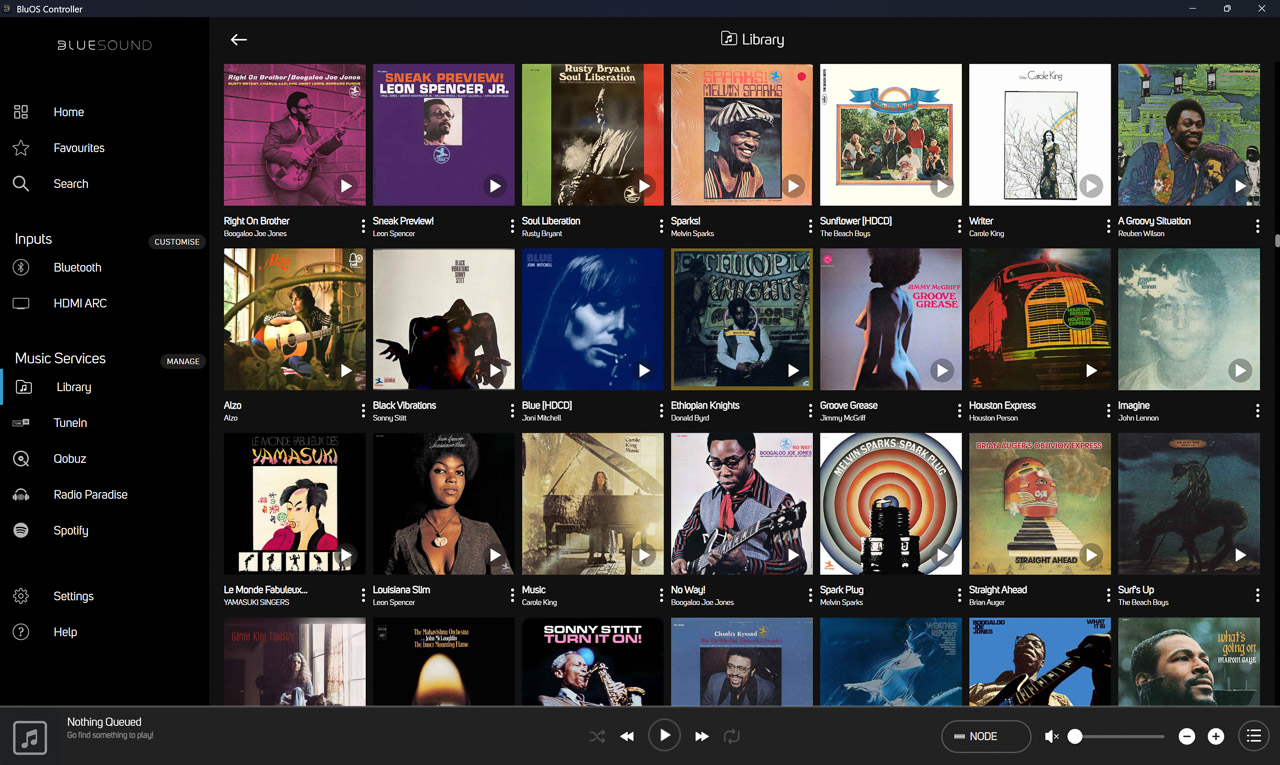Image resolution: width=1280 pixels, height=765 pixels.
Task: Click the Search magnifier icon
Action: [21, 184]
